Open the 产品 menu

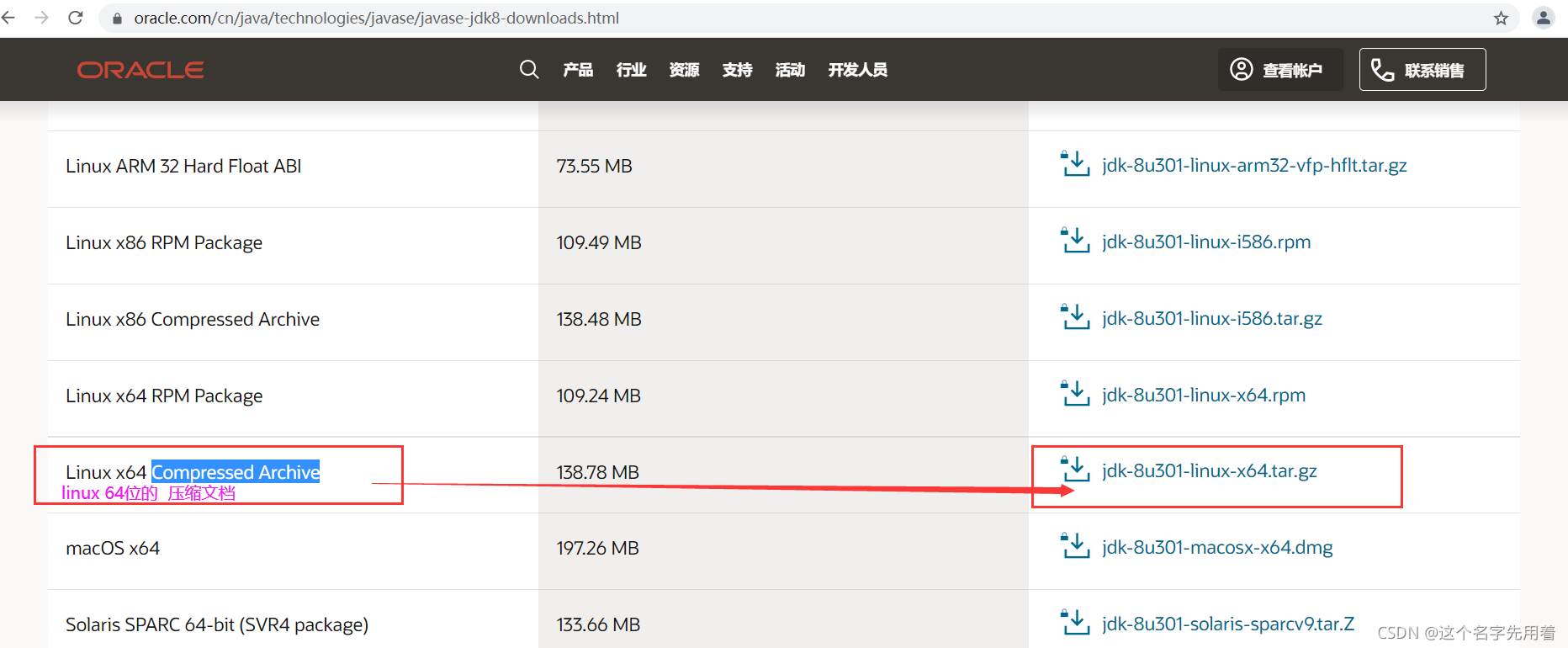coord(578,70)
